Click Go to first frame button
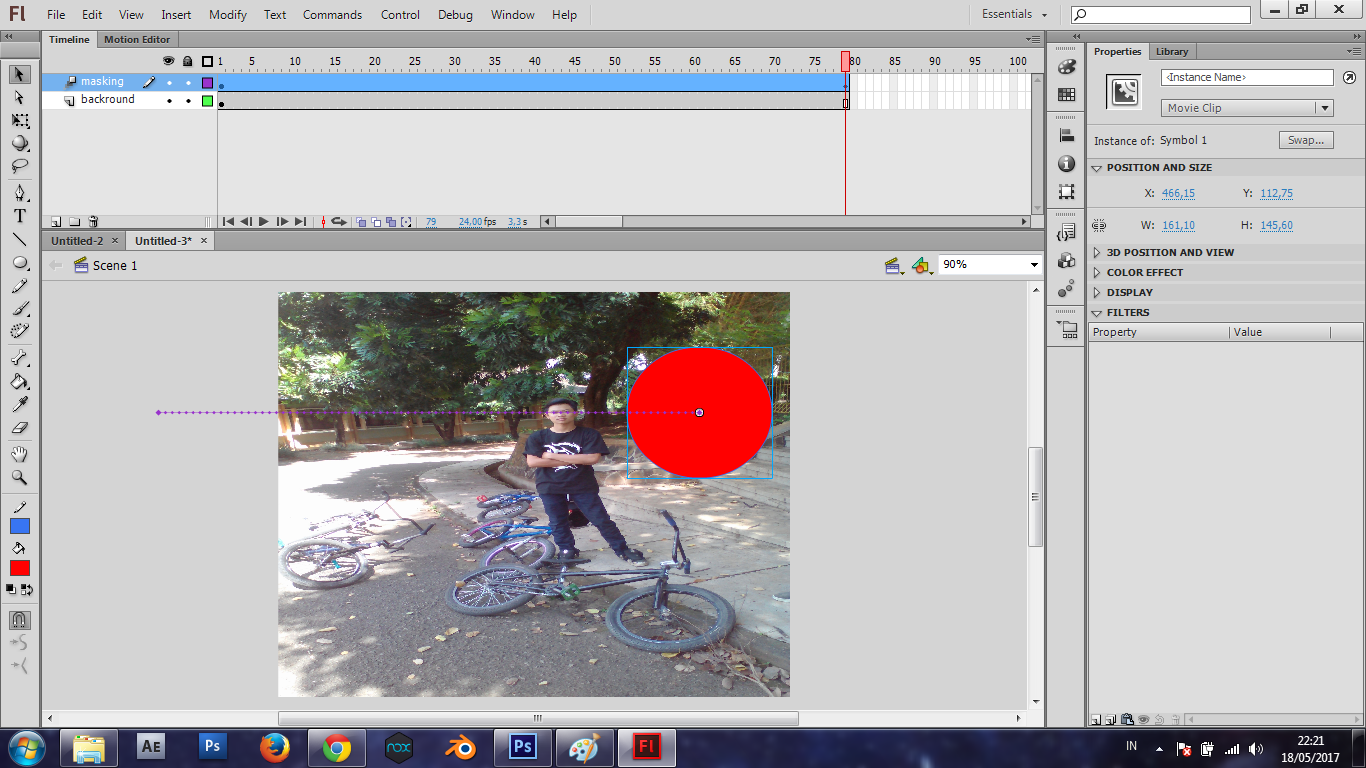The width and height of the screenshot is (1366, 768). coord(228,222)
